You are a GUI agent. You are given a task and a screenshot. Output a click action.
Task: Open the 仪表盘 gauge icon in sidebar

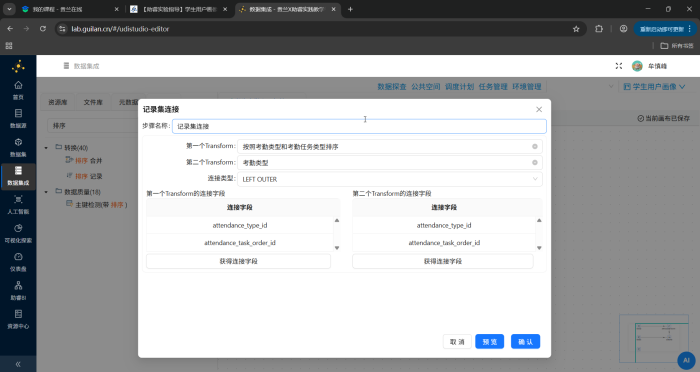(18, 257)
